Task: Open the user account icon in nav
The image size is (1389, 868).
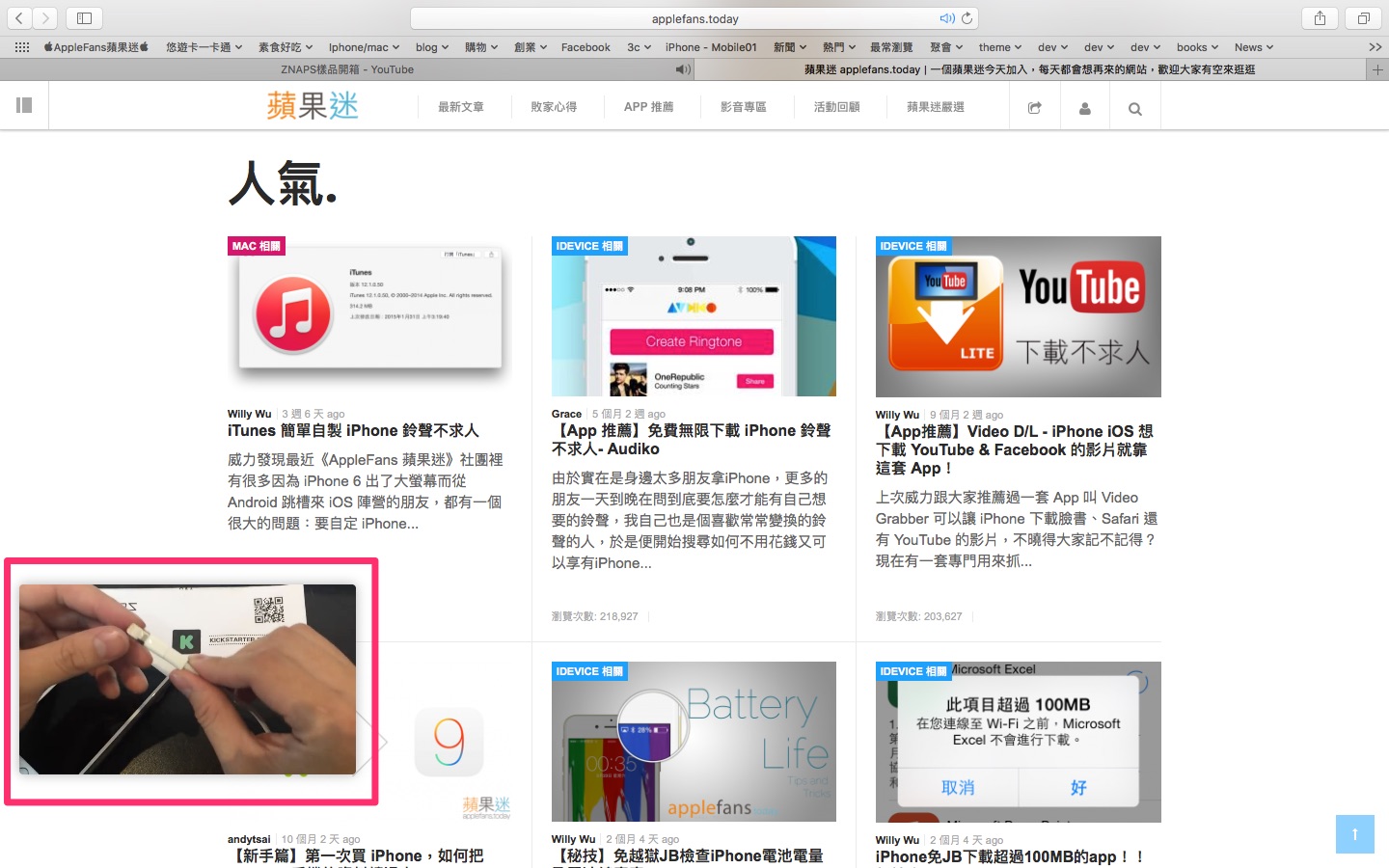Action: coord(1085,108)
